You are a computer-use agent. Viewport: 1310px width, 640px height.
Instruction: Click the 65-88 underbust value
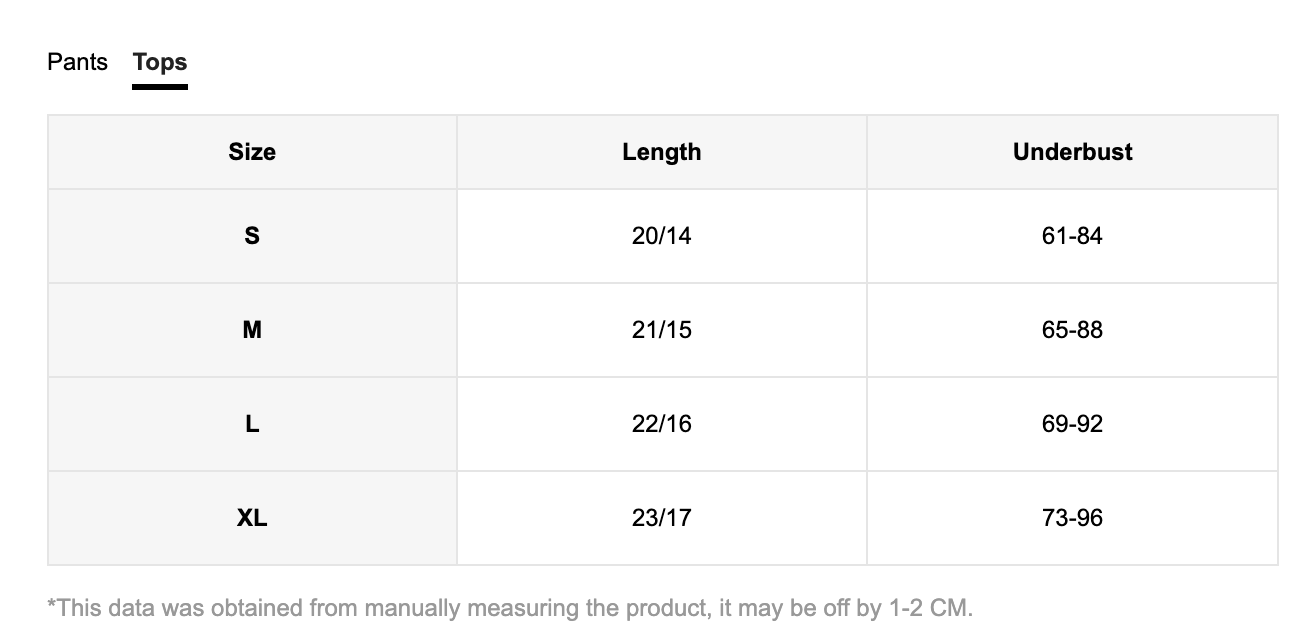coord(1072,330)
